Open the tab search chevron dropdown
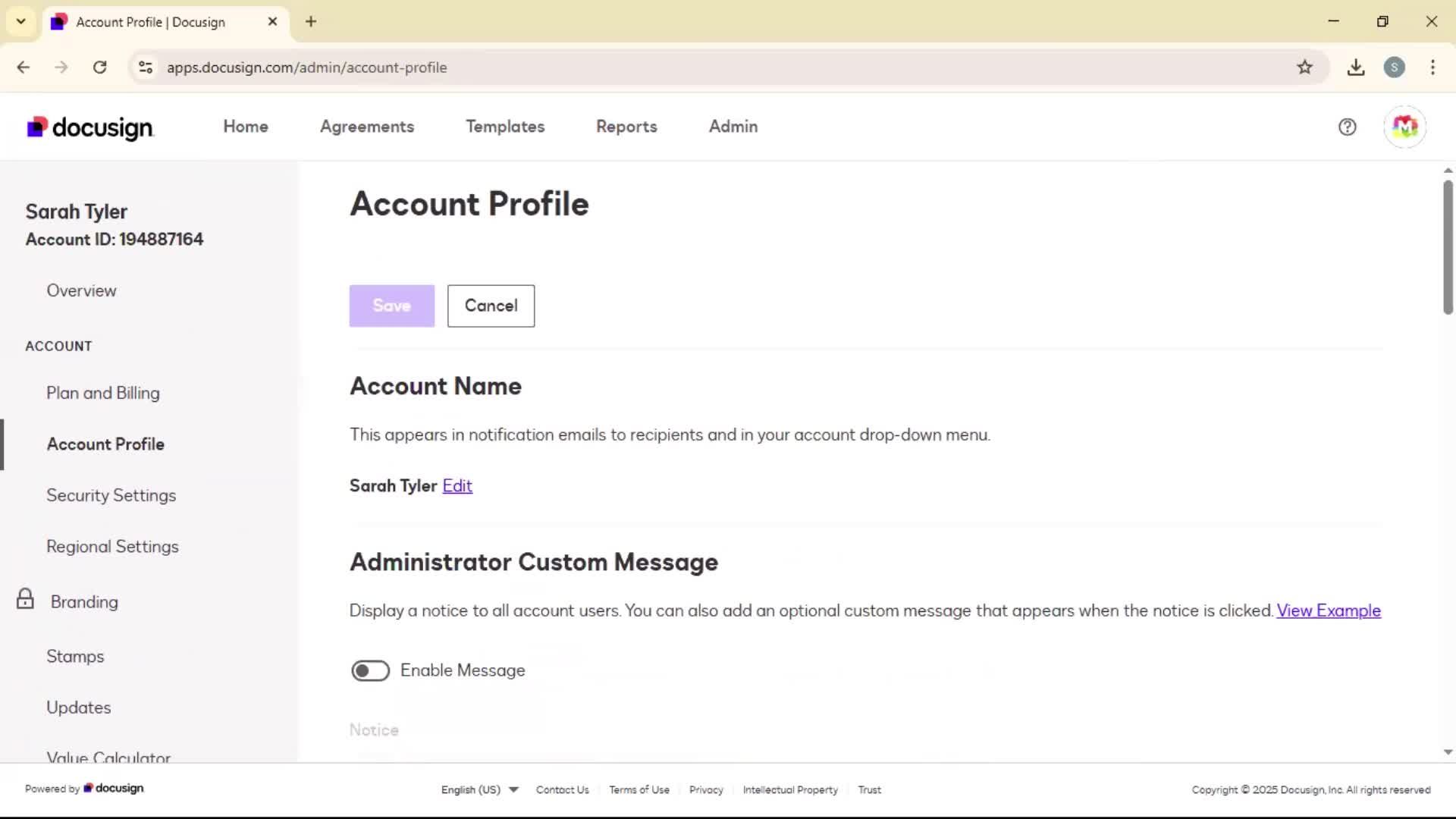 click(21, 21)
